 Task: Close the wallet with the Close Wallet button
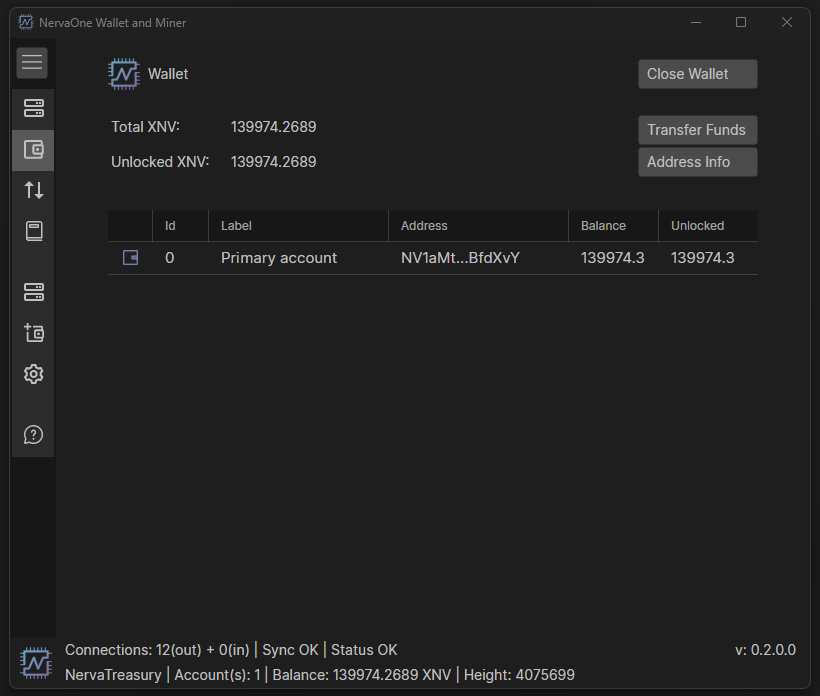[x=697, y=74]
